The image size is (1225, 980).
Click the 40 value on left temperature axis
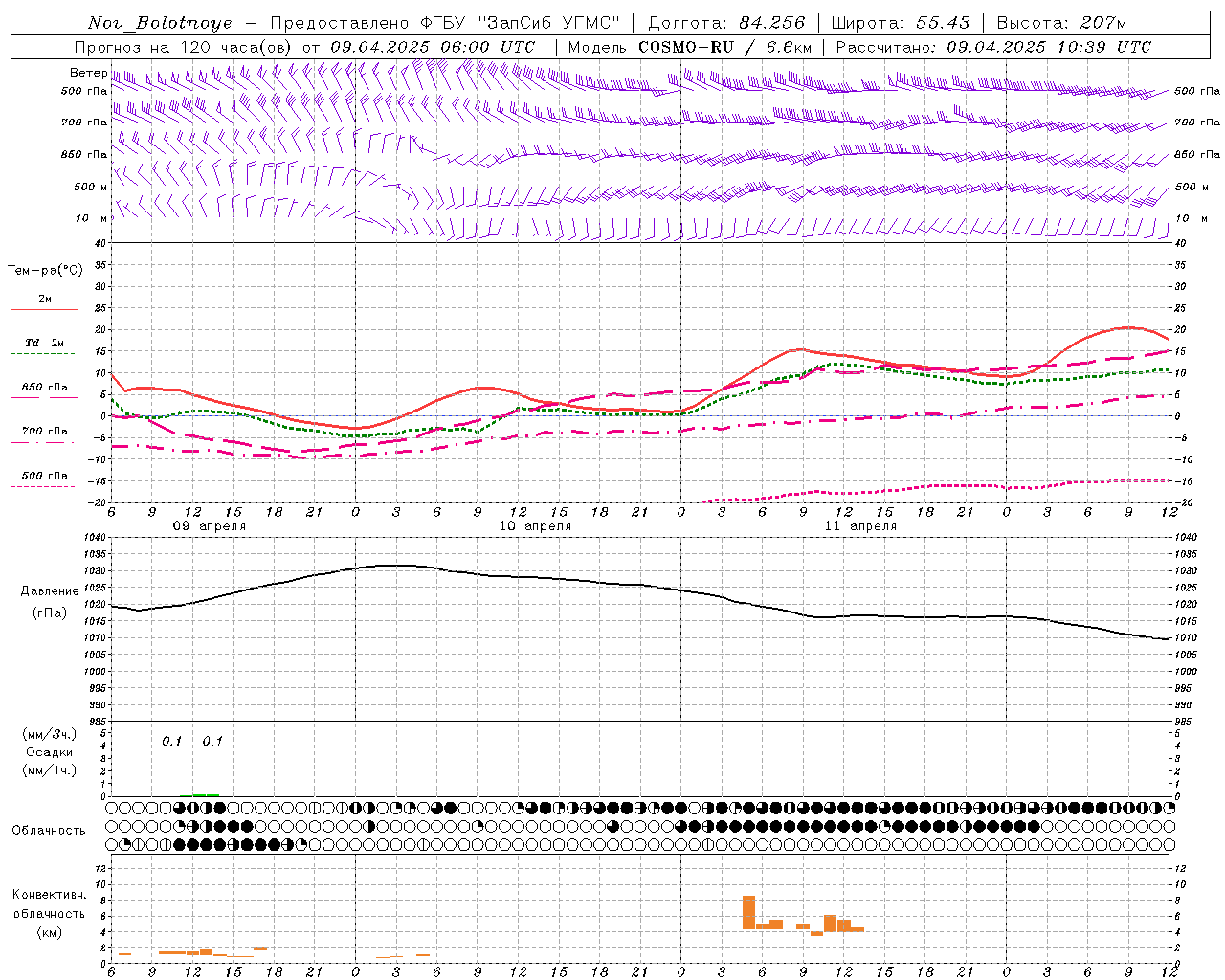(x=99, y=243)
